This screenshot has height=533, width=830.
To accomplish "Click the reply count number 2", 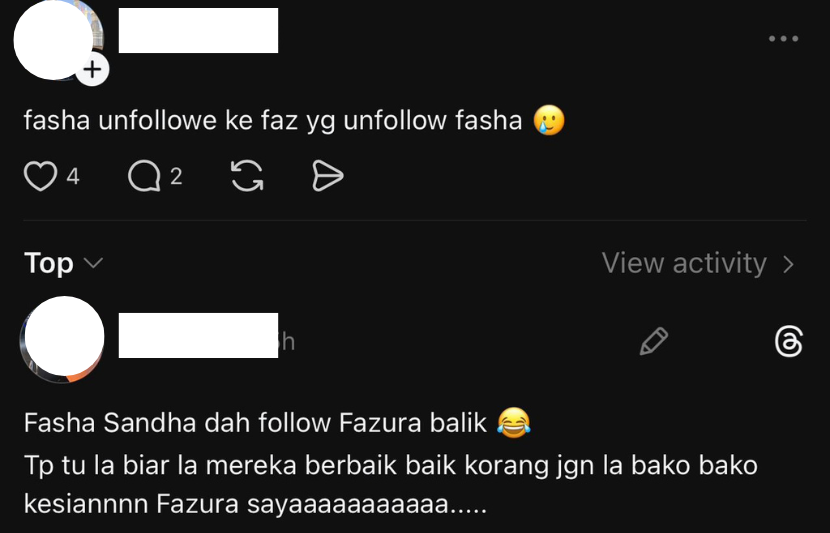I will point(176,176).
